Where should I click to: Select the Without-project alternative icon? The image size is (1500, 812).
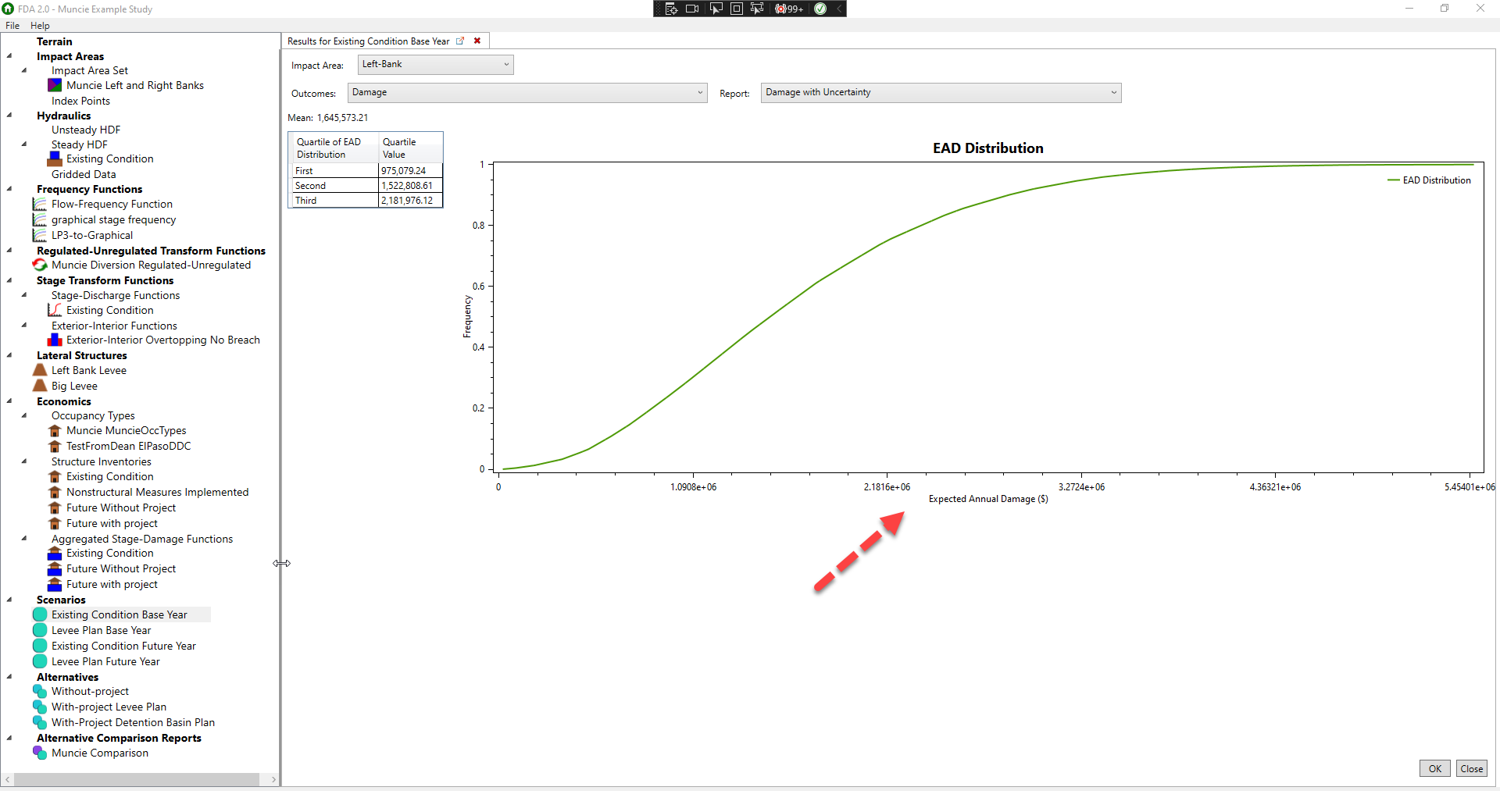(x=40, y=691)
